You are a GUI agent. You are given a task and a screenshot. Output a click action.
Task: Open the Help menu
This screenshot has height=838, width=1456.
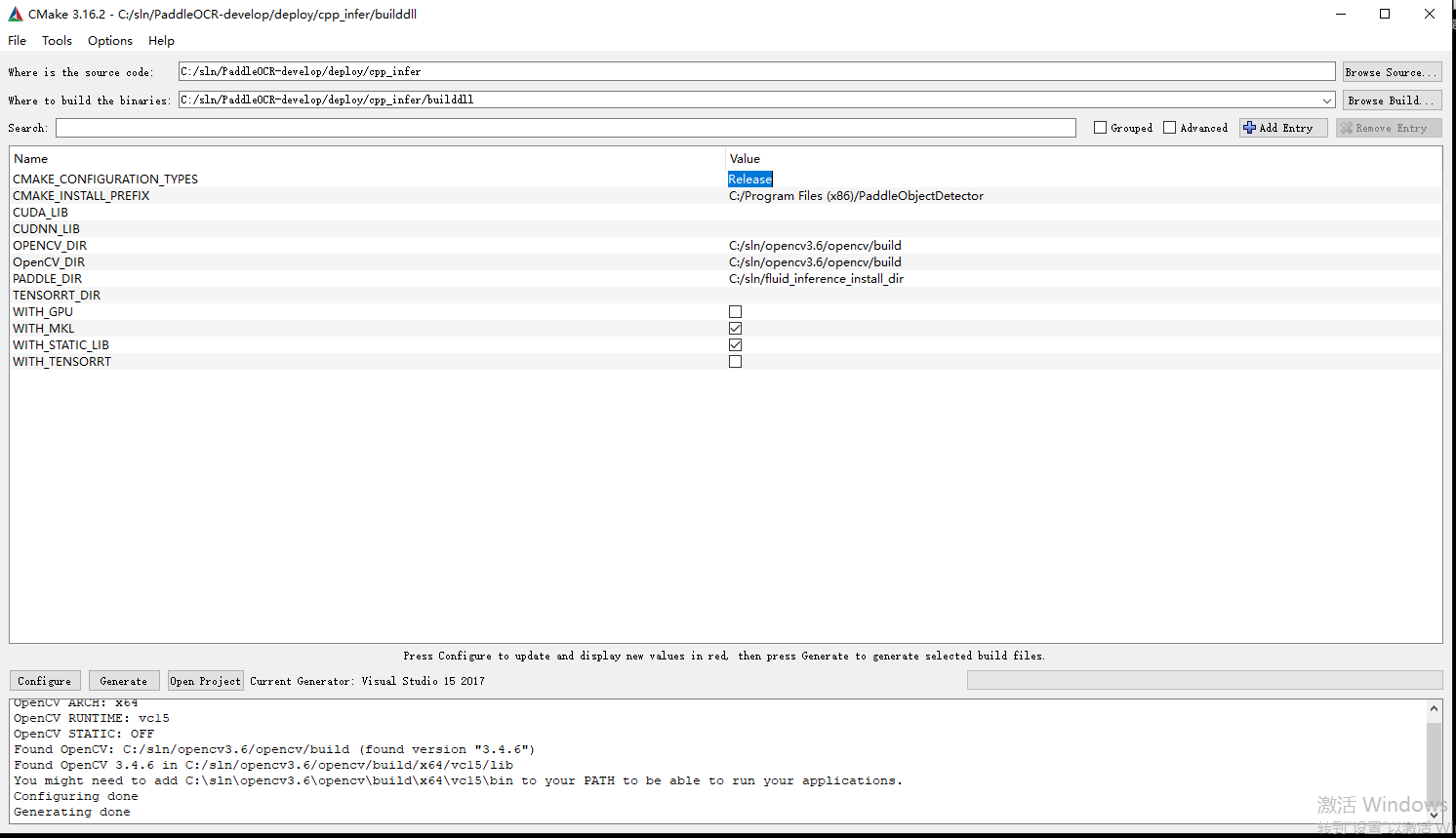point(161,40)
